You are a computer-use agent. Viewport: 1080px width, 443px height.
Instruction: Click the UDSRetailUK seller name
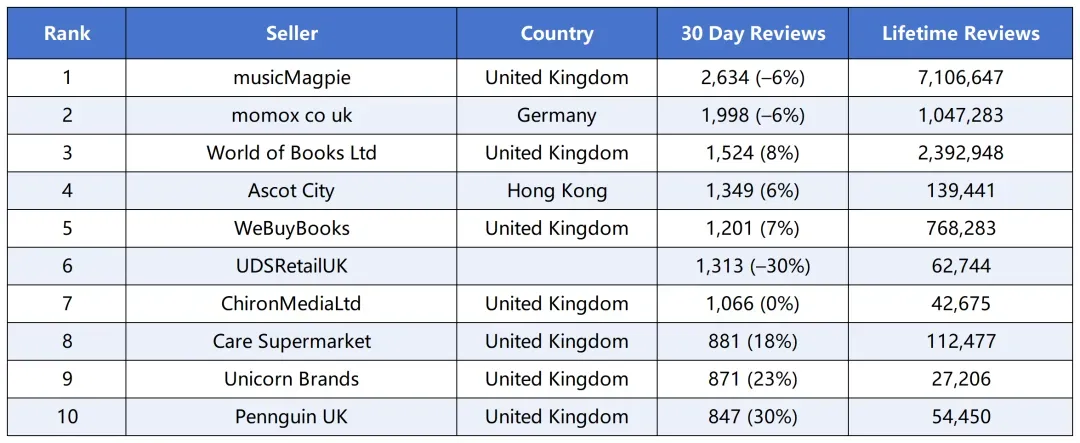pyautogui.click(x=291, y=266)
